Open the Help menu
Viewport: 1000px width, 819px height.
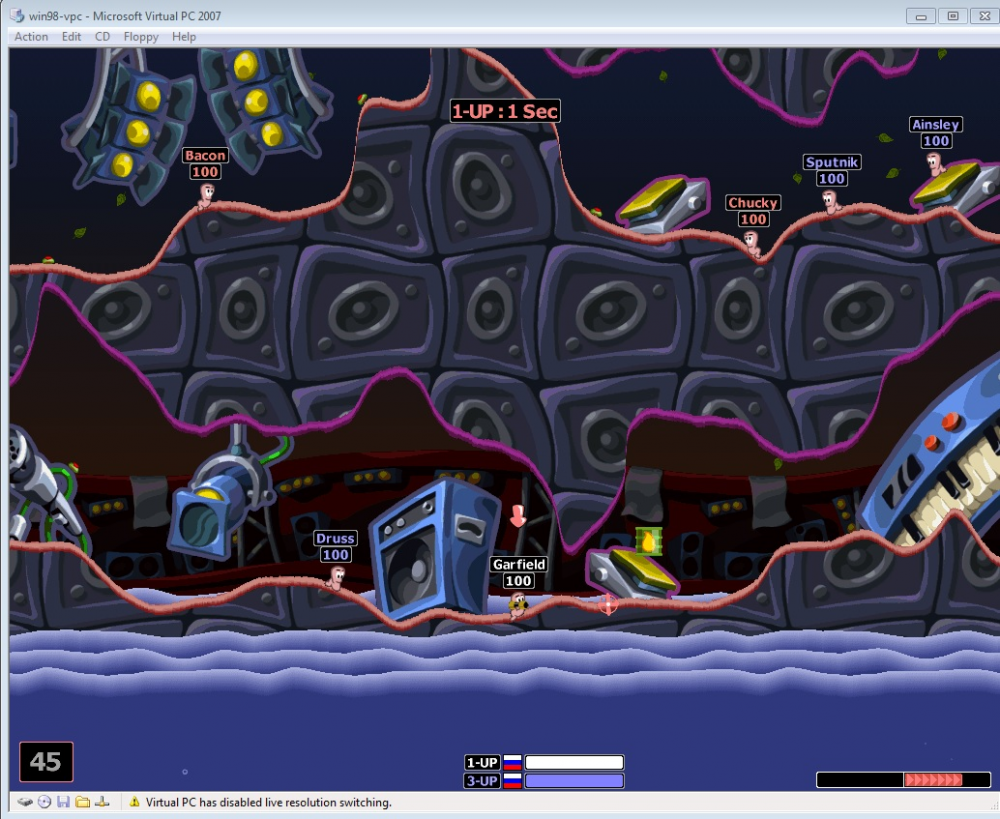tap(184, 37)
